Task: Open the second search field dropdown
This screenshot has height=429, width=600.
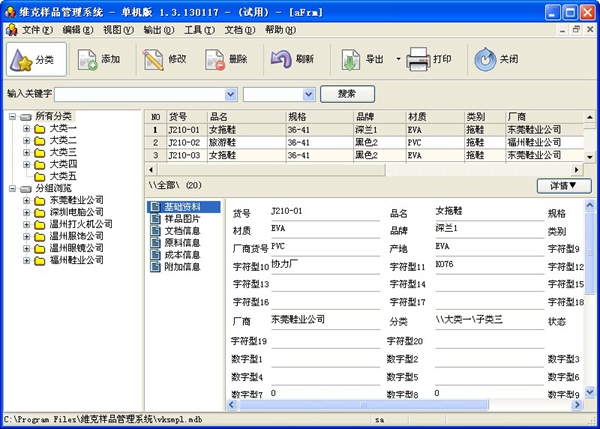Action: click(x=309, y=94)
